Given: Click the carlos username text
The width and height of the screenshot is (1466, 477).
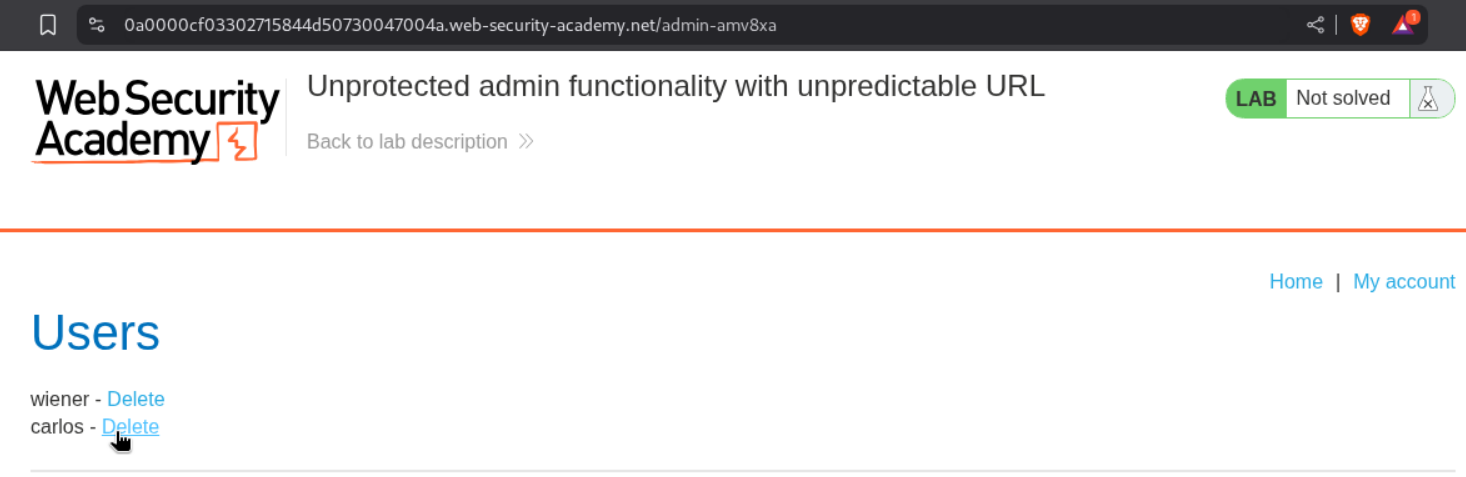Looking at the screenshot, I should point(57,427).
